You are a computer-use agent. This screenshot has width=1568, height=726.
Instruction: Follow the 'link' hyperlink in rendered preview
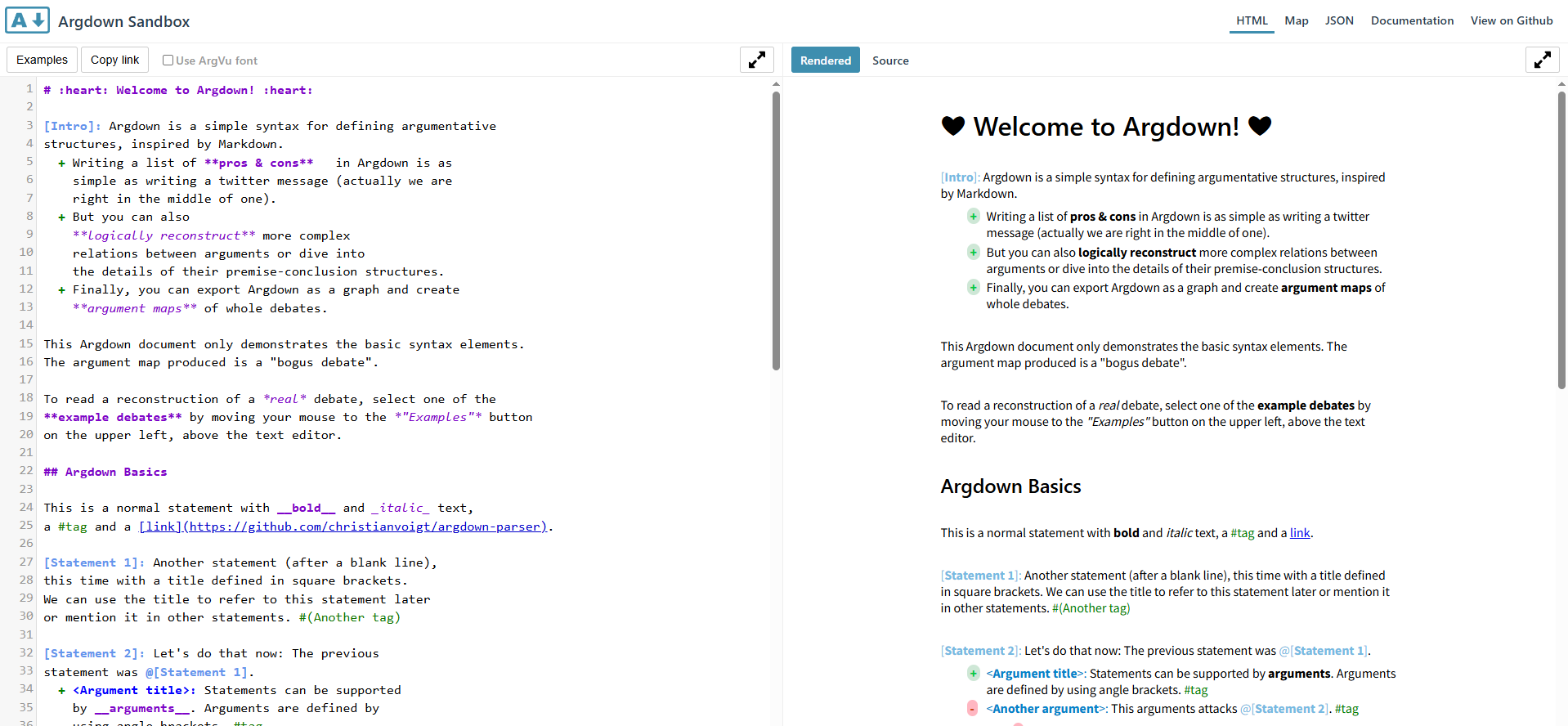click(x=1299, y=533)
